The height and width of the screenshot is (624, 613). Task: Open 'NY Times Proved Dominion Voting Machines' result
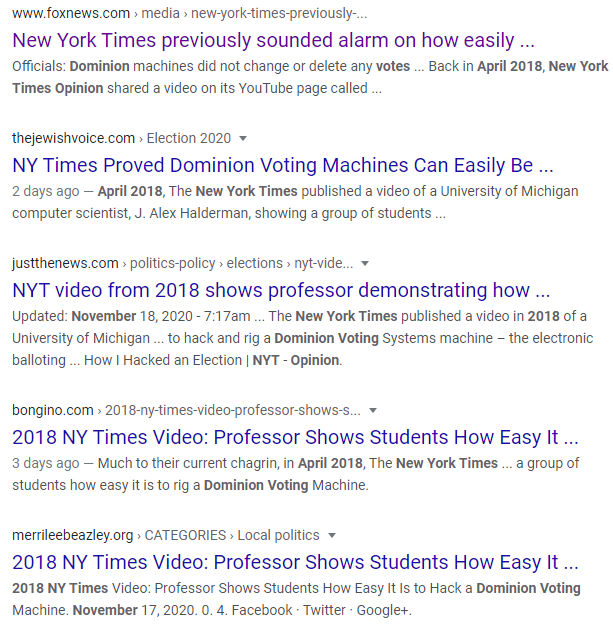coord(282,165)
